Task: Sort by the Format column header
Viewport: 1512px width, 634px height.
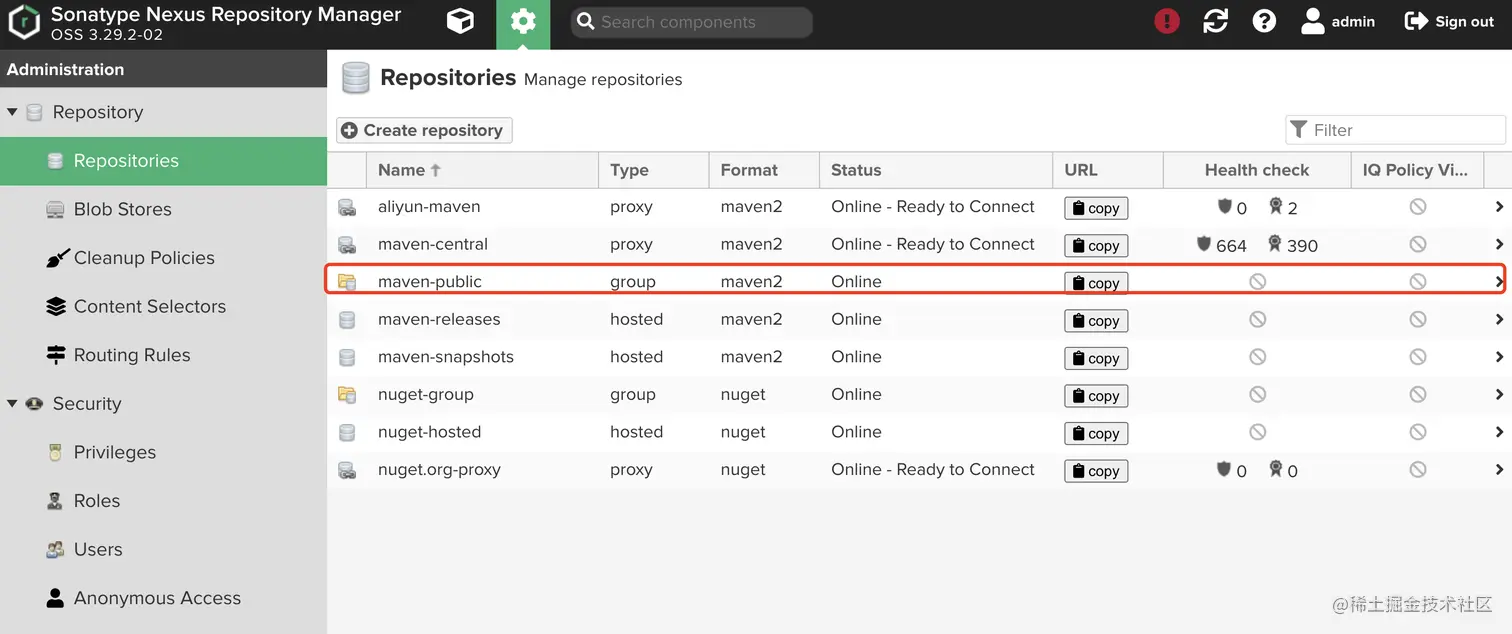Action: 763,170
